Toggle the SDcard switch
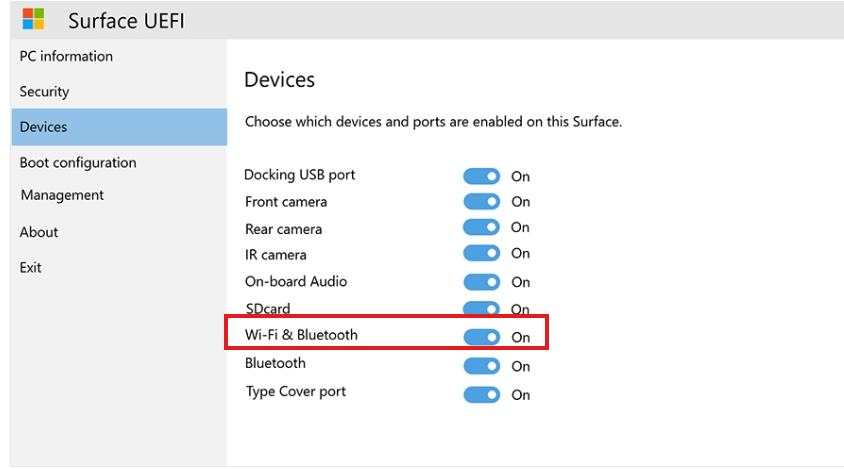This screenshot has height=469, width=844. [481, 309]
